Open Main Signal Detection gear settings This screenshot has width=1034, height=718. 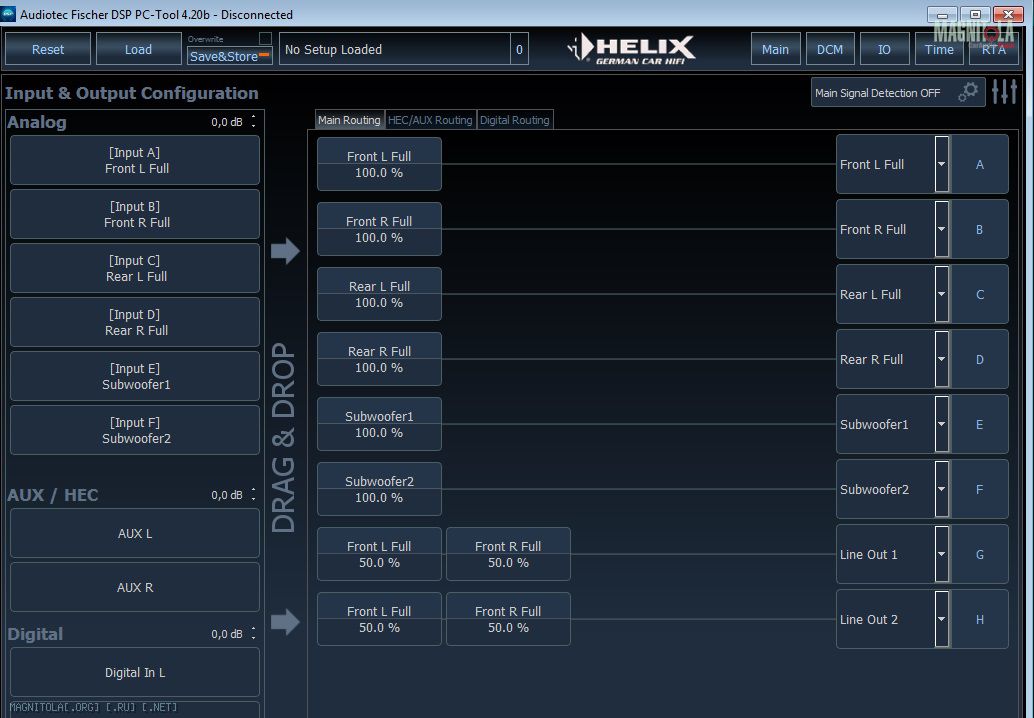967,92
